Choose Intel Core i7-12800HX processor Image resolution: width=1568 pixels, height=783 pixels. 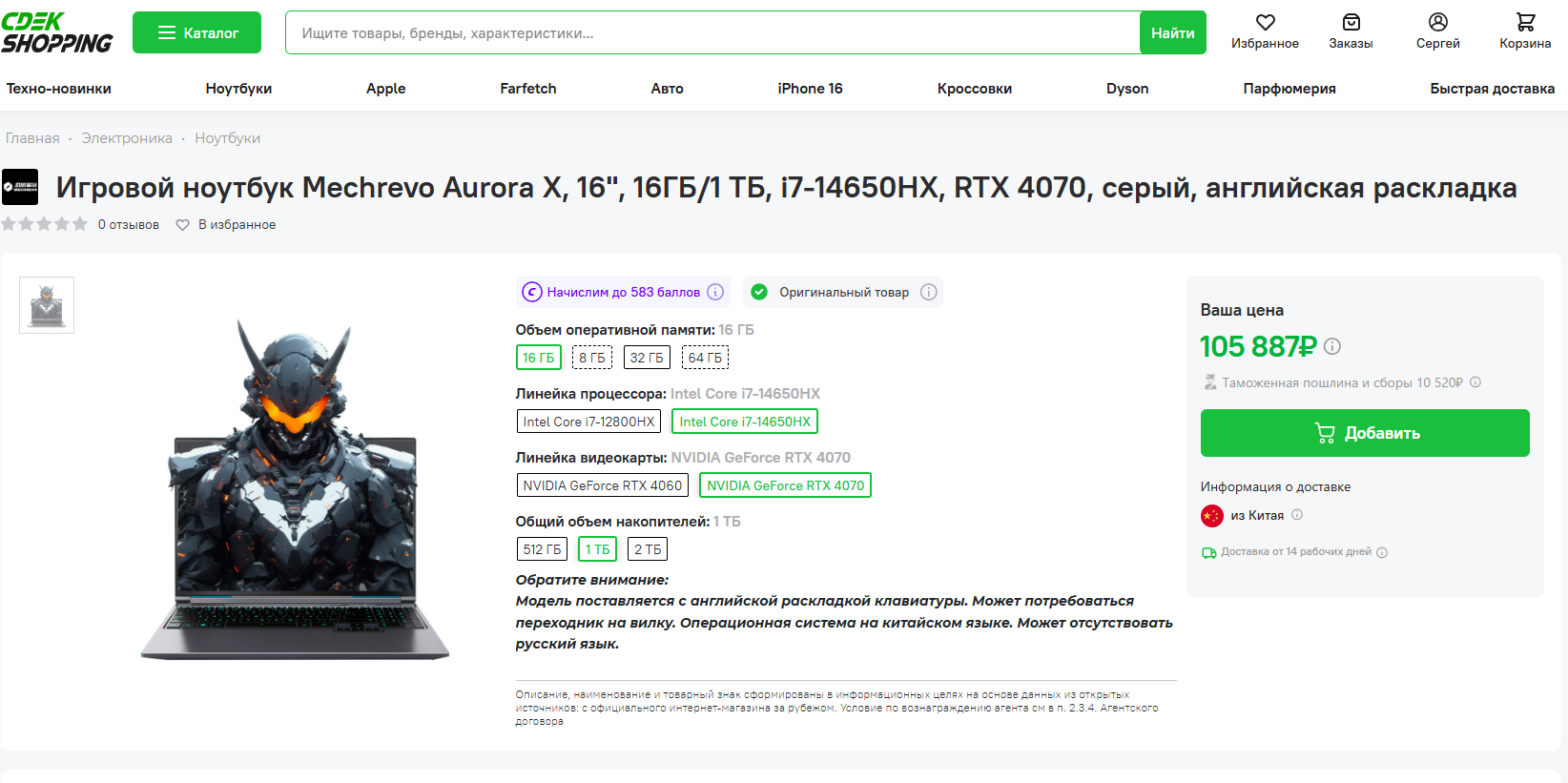[588, 422]
